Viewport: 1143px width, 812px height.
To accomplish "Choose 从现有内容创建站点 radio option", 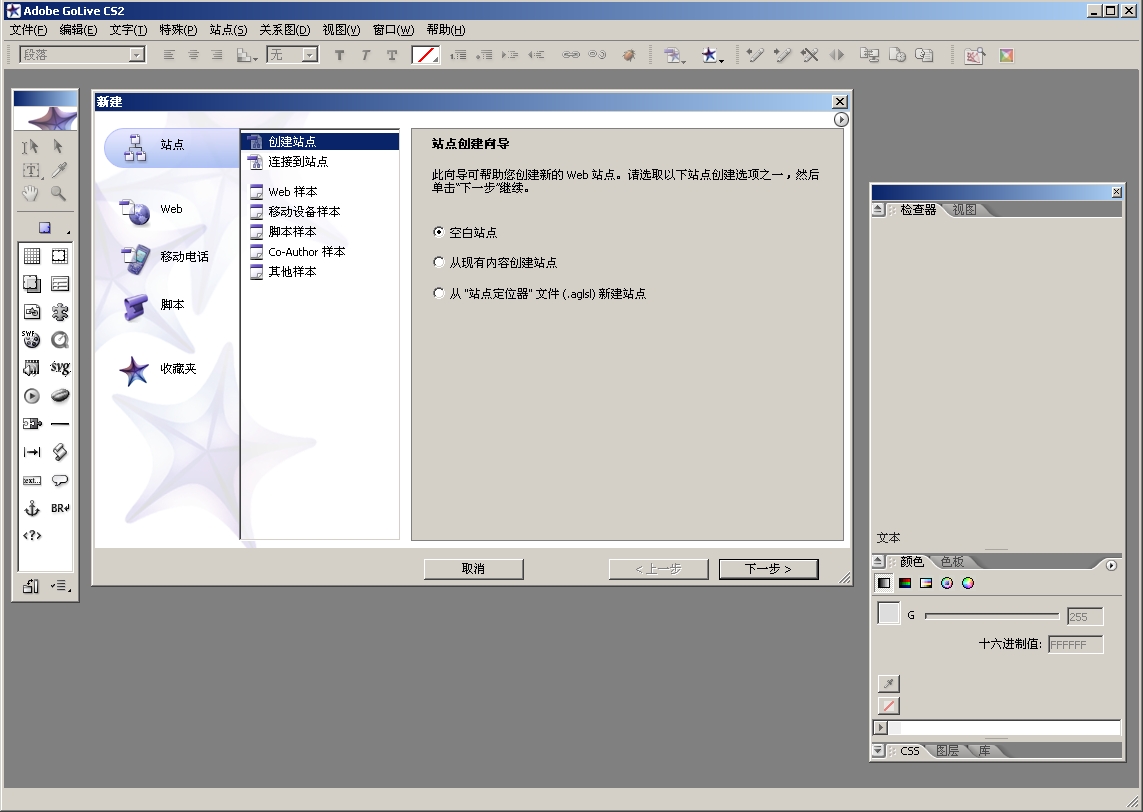I will pos(438,262).
